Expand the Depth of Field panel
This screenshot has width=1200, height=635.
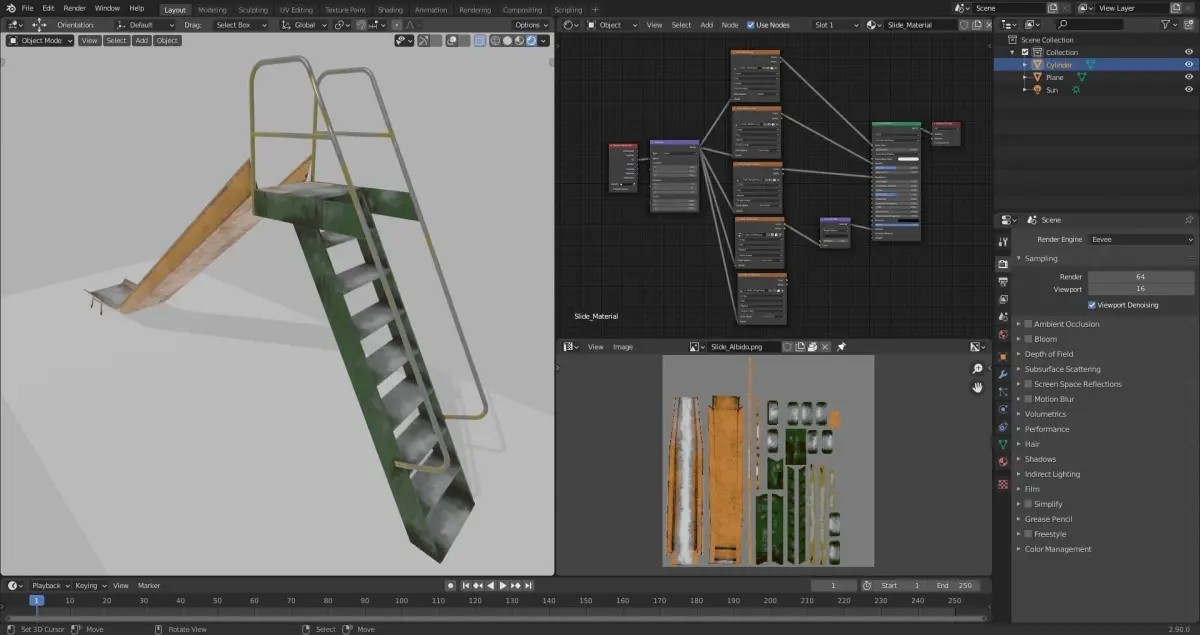pos(1048,354)
